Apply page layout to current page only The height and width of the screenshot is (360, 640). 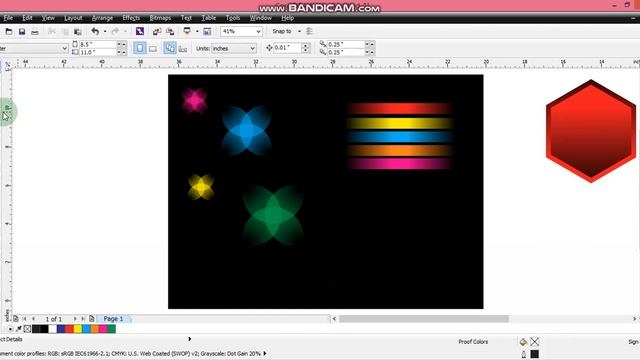[x=183, y=49]
